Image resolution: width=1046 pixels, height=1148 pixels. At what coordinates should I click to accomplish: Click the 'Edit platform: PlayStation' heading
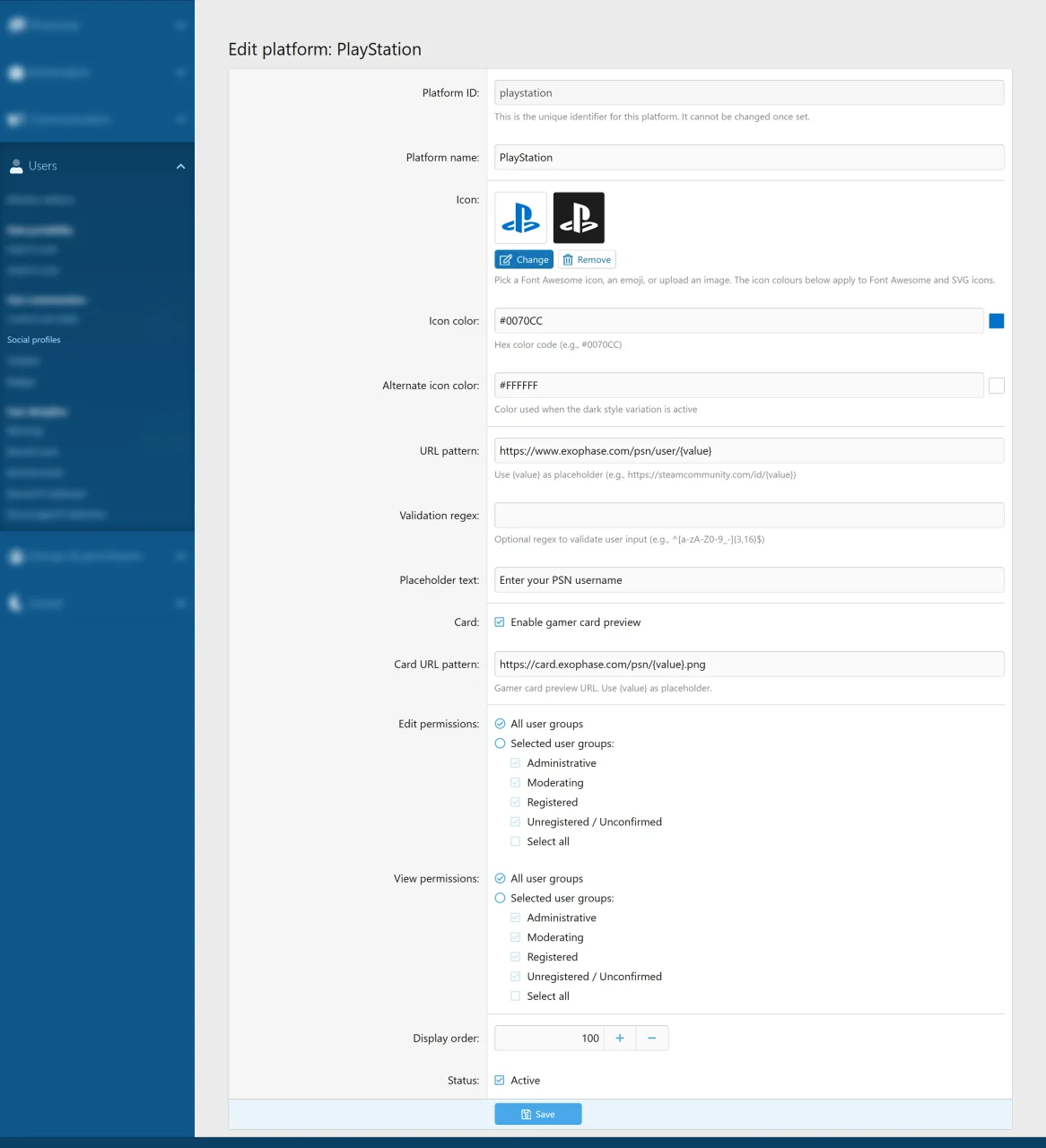[325, 49]
